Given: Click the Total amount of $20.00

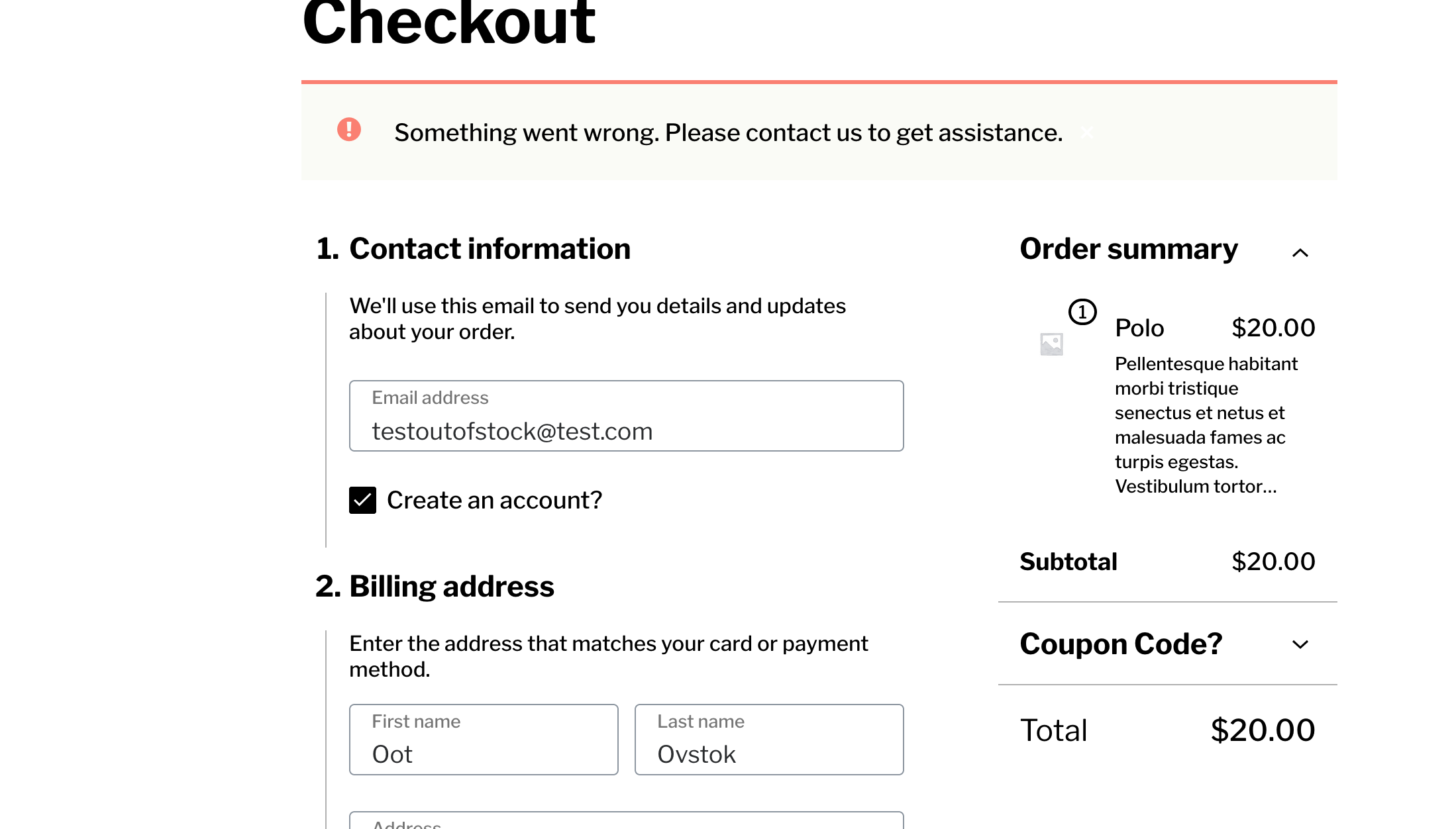Looking at the screenshot, I should (x=1262, y=730).
